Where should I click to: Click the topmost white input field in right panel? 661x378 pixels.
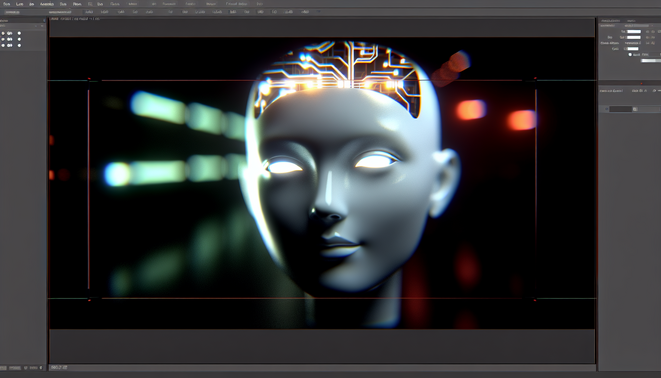(634, 32)
